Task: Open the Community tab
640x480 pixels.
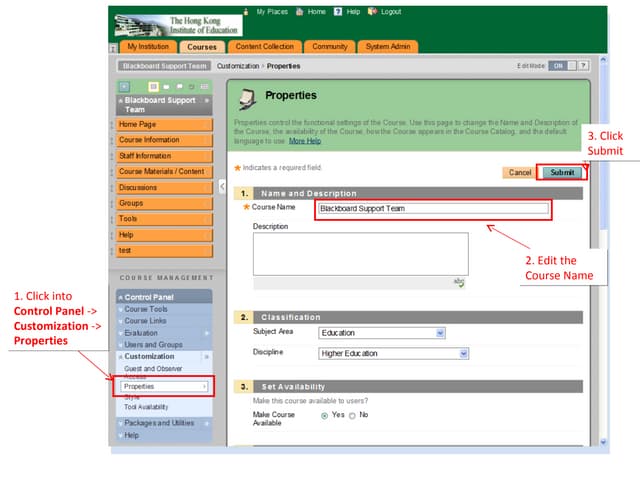Action: point(330,47)
